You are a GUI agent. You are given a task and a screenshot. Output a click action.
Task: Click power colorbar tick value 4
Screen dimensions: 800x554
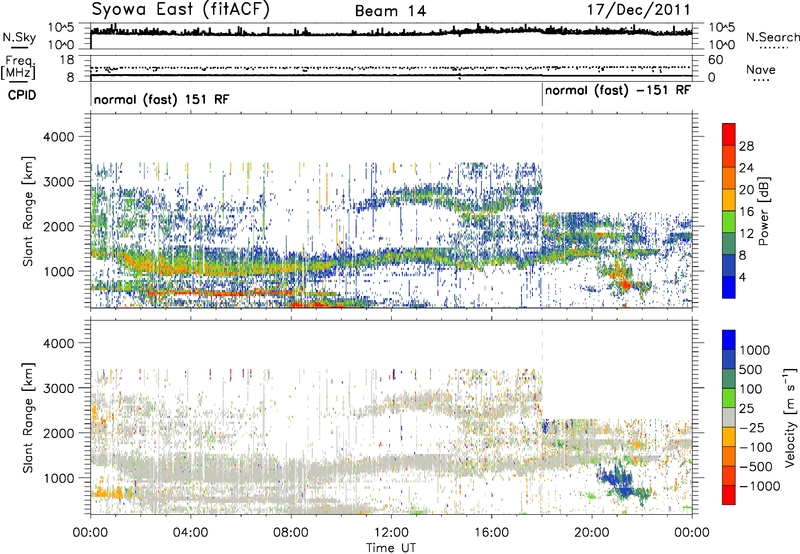click(x=742, y=277)
